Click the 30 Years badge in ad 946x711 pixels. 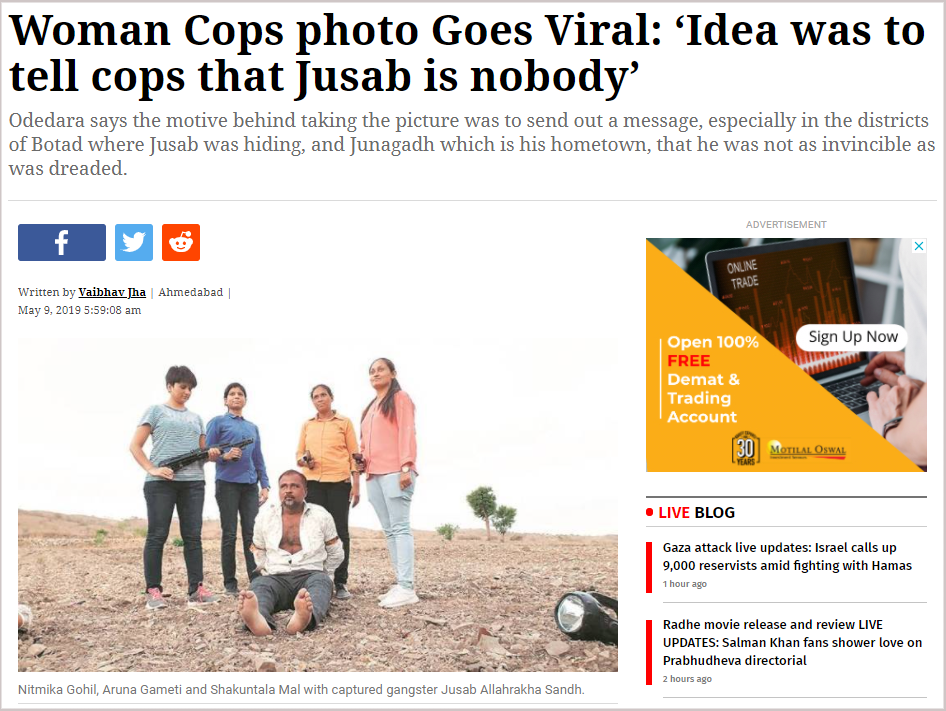coord(746,448)
